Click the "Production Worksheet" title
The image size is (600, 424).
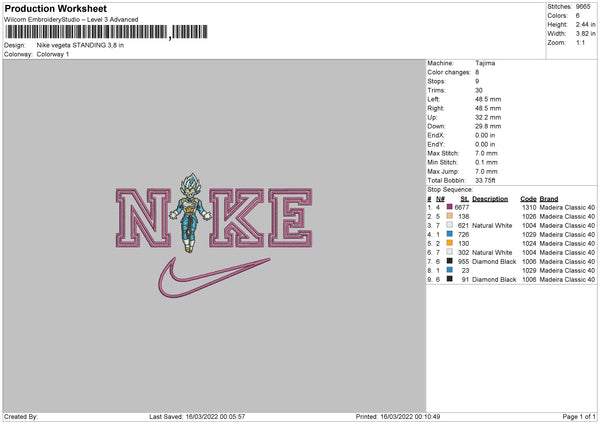pos(55,8)
